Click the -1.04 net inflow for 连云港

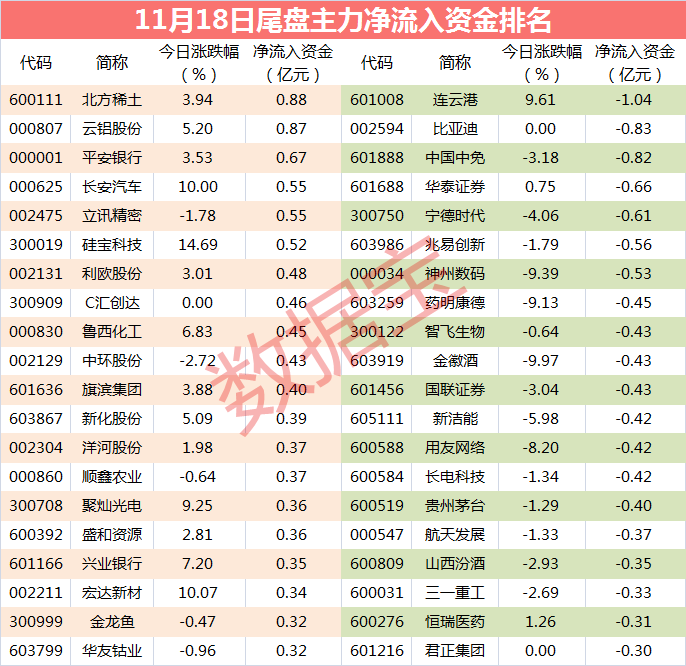634,100
